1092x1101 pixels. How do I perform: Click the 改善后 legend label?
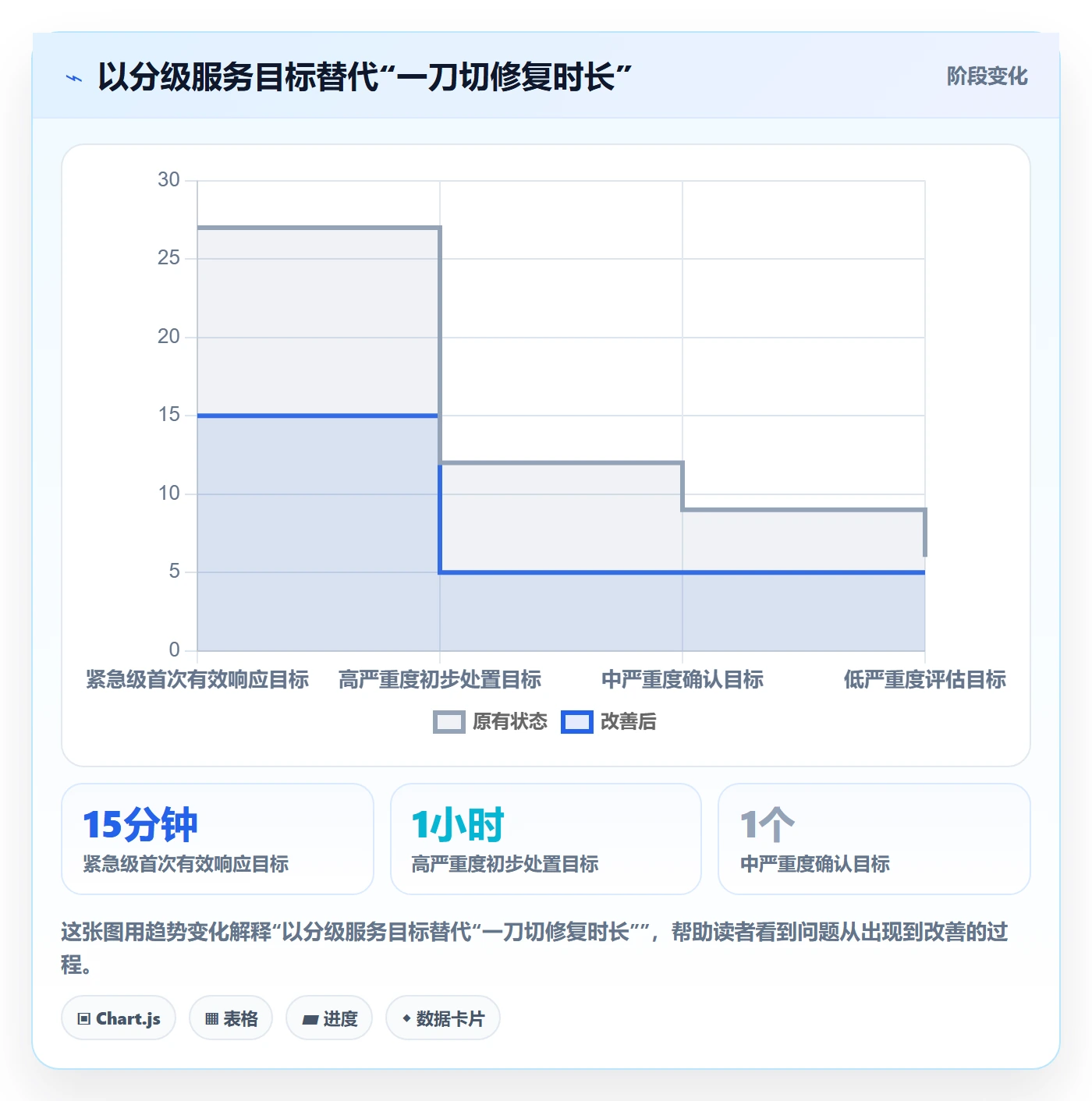(629, 722)
